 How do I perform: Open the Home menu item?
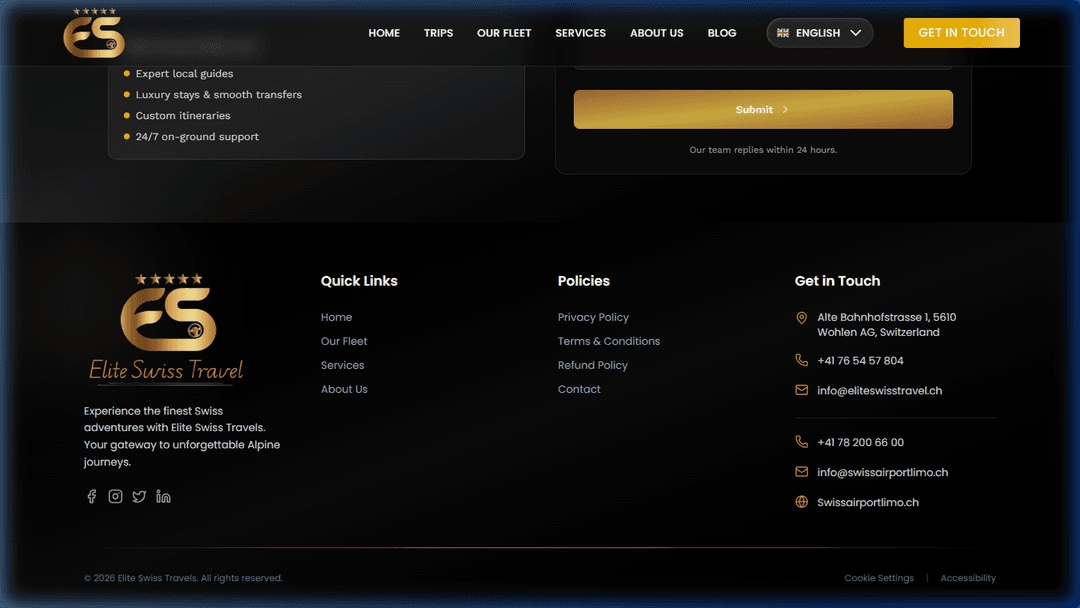click(384, 33)
